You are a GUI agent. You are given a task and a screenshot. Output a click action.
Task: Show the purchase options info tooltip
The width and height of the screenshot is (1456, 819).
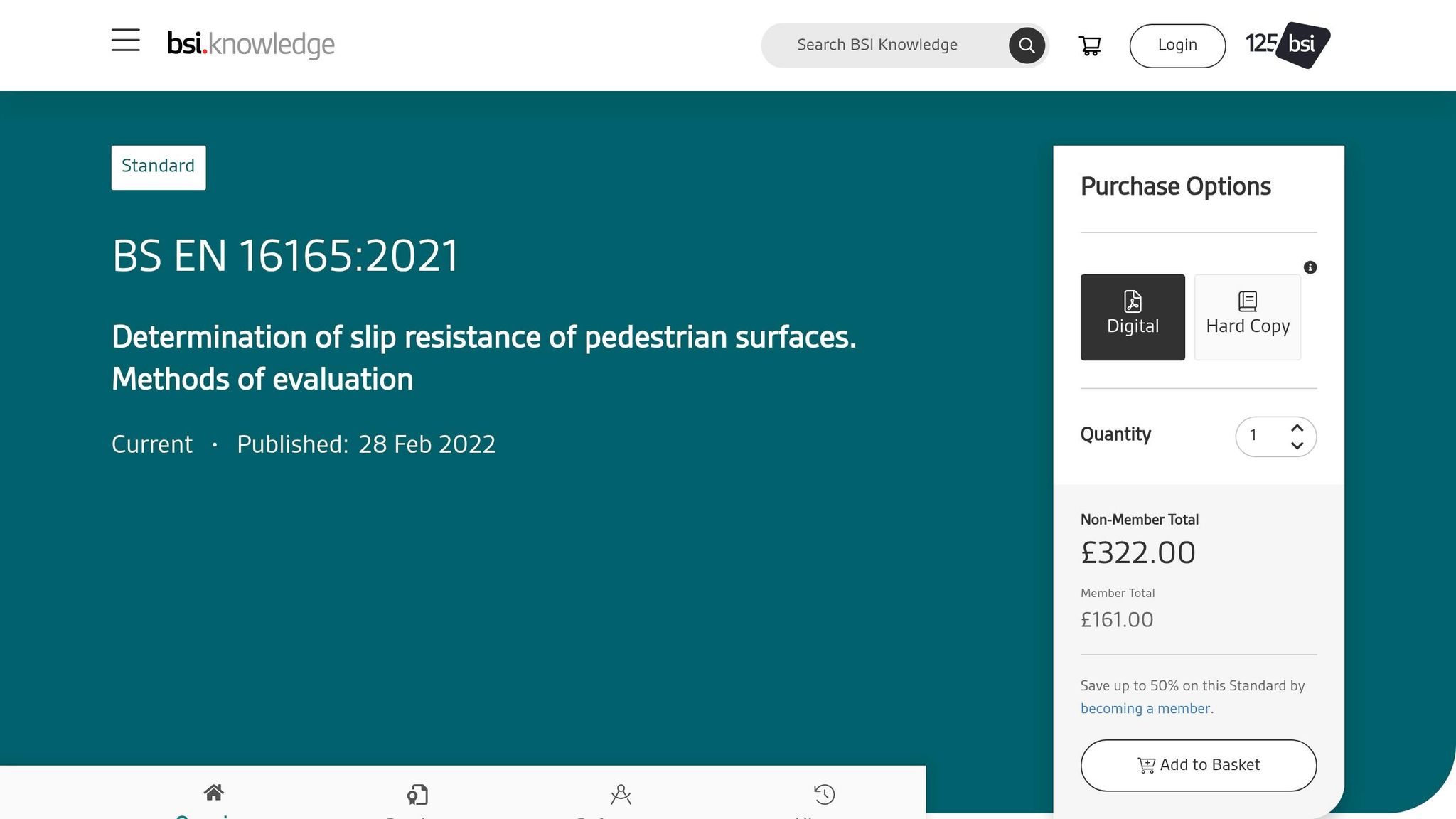point(1310,267)
